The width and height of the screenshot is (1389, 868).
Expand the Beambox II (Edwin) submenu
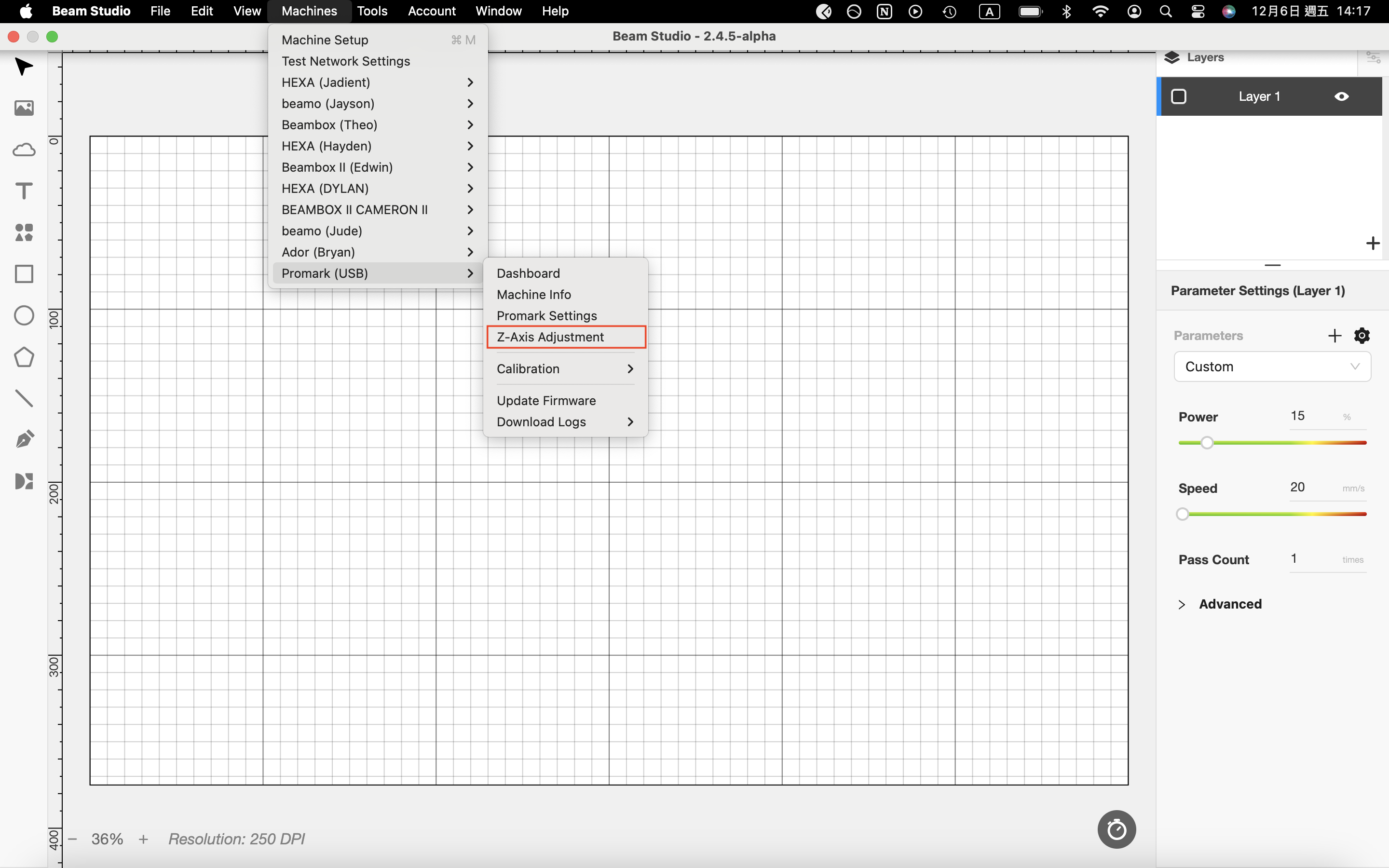[x=378, y=167]
